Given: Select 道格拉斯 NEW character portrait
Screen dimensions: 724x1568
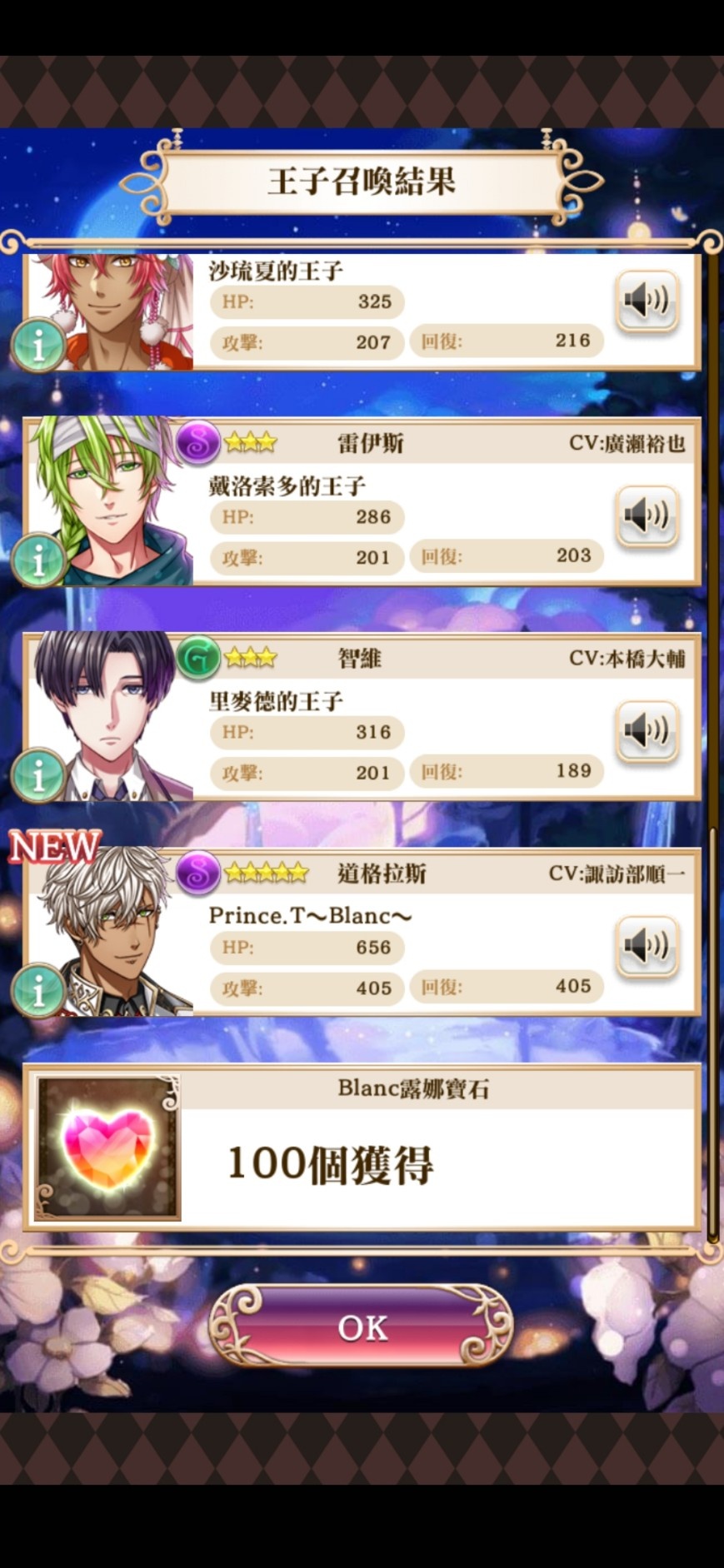Looking at the screenshot, I should 110,931.
